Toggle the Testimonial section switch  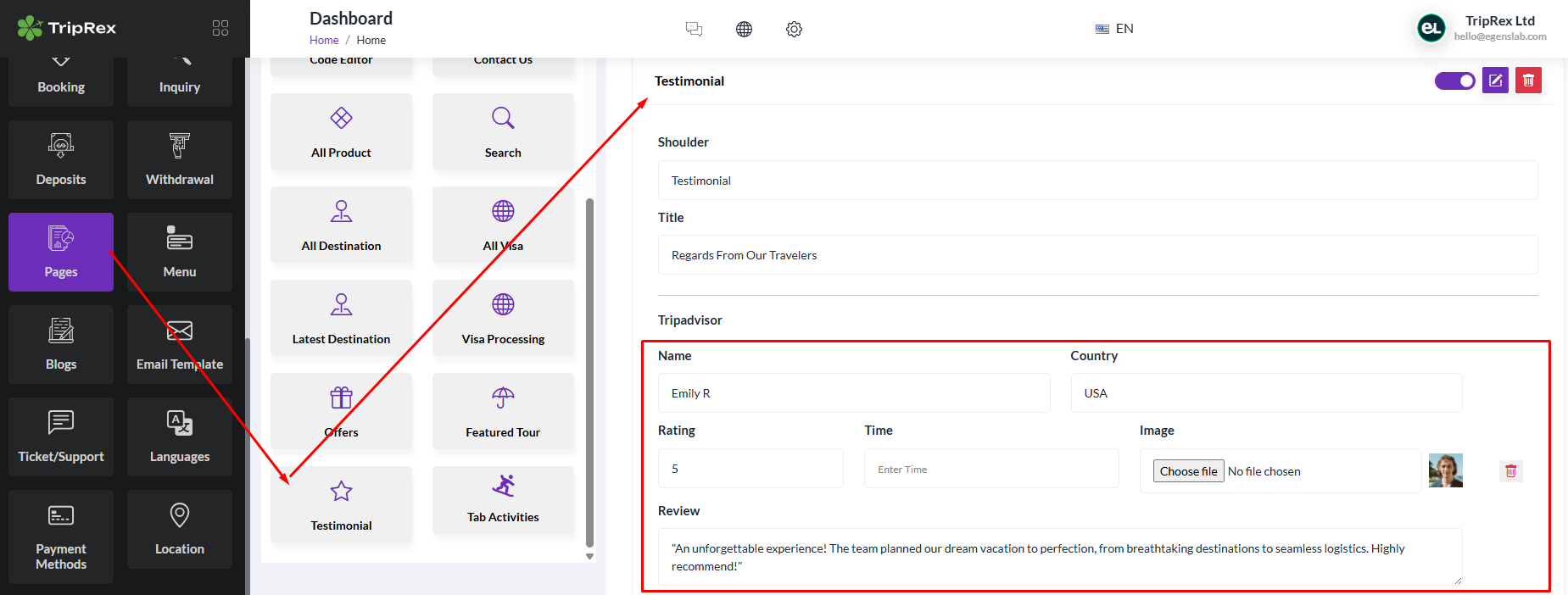(1454, 81)
